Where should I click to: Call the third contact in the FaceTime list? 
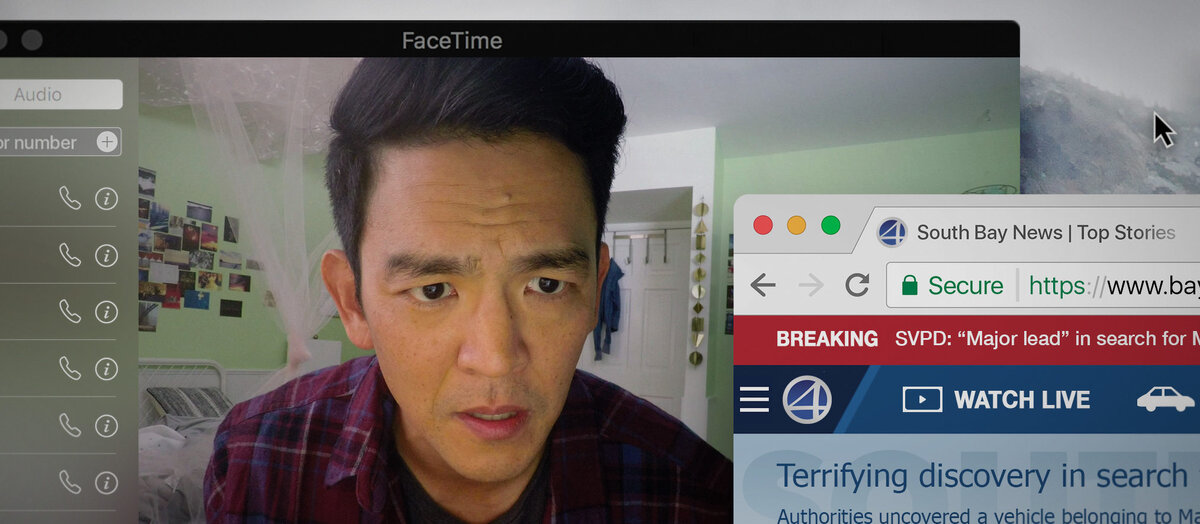[x=69, y=311]
